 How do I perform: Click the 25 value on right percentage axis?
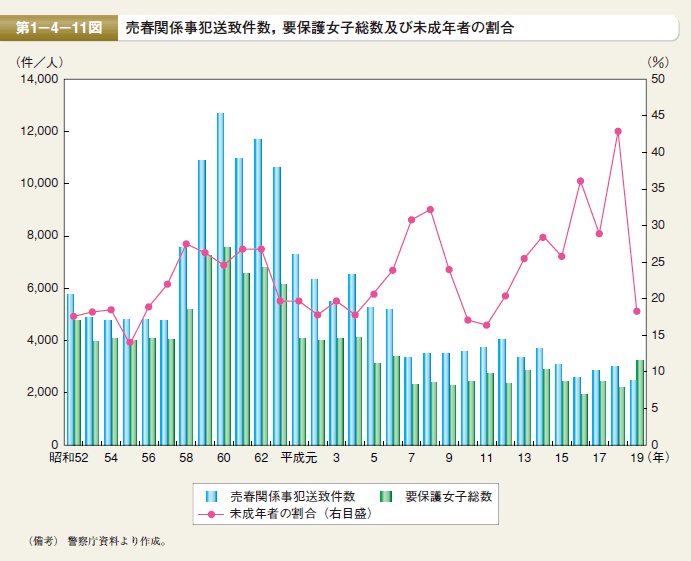point(658,262)
